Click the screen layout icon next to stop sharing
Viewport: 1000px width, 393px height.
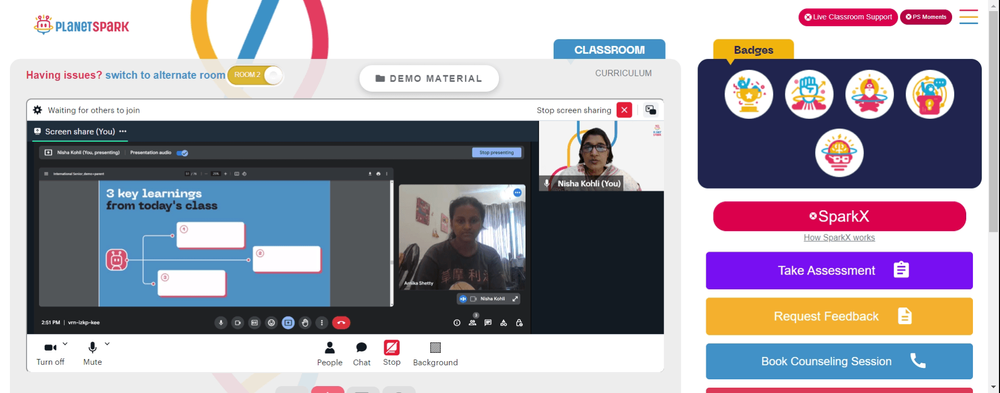click(x=651, y=110)
